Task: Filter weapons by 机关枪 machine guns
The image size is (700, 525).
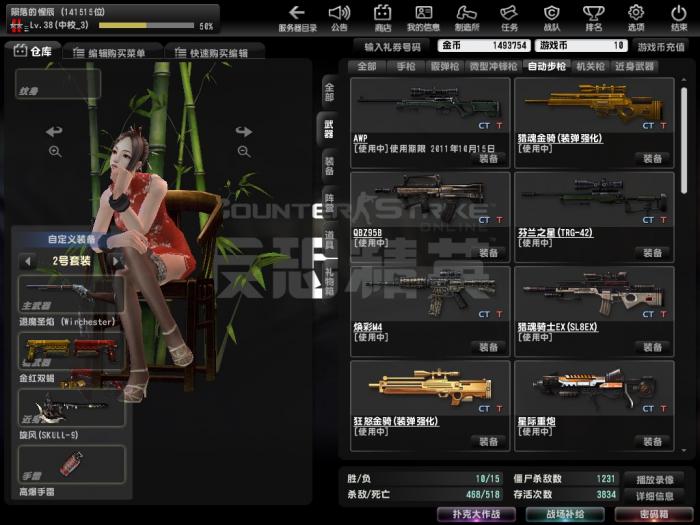Action: (590, 67)
